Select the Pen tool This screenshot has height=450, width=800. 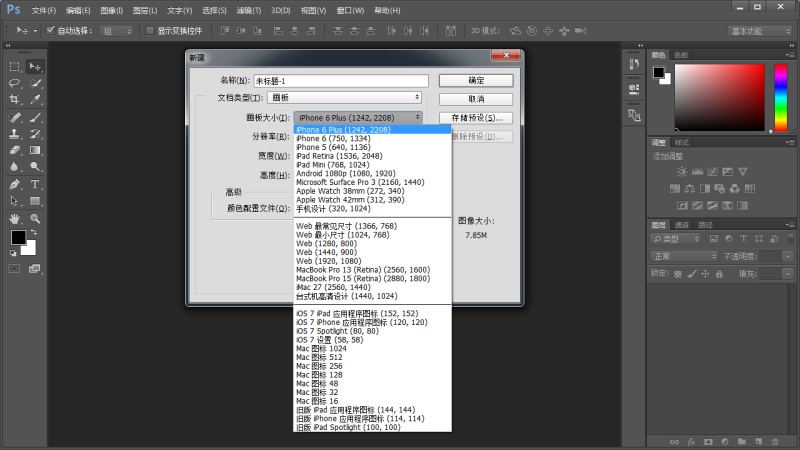click(x=14, y=185)
